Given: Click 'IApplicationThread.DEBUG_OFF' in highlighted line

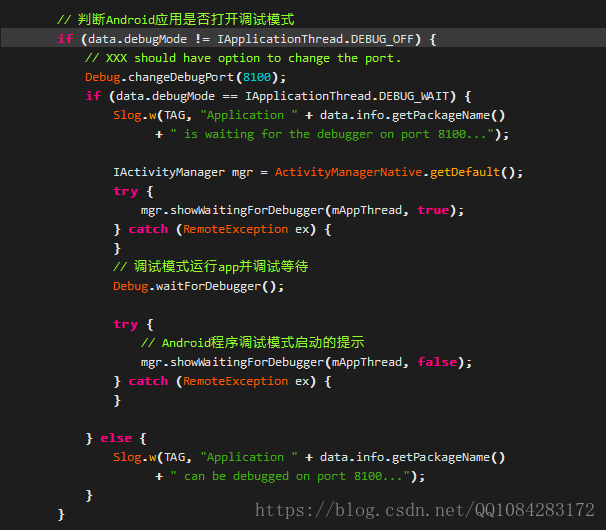Looking at the screenshot, I should 315,39.
